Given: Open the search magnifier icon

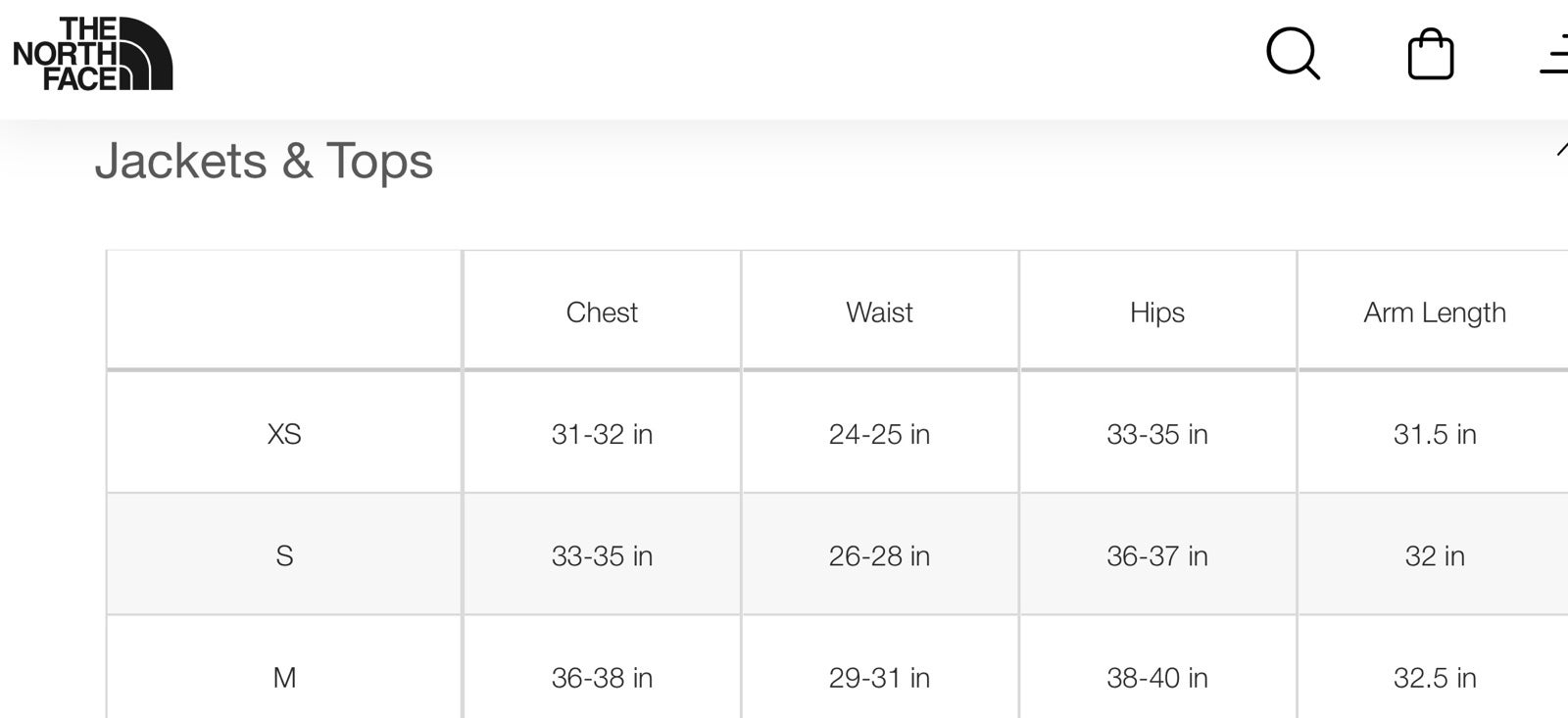Looking at the screenshot, I should [1294, 53].
